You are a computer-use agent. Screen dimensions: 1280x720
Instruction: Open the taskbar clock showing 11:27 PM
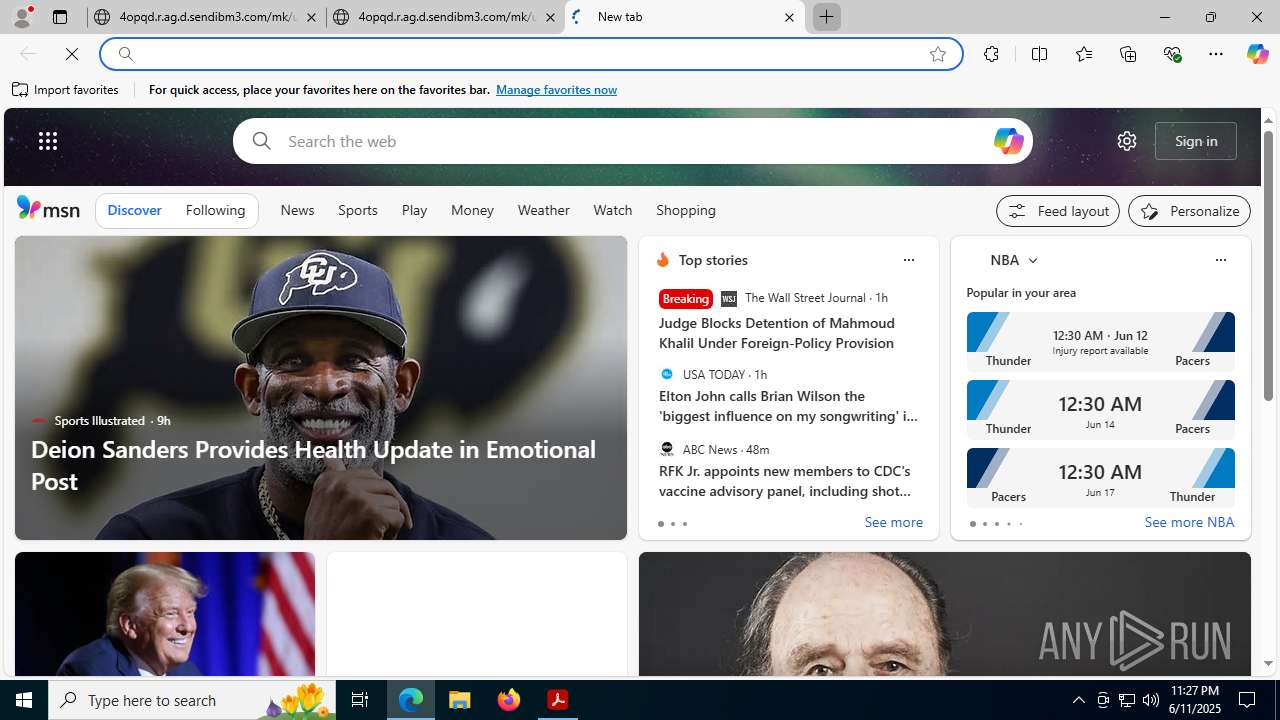point(1194,700)
